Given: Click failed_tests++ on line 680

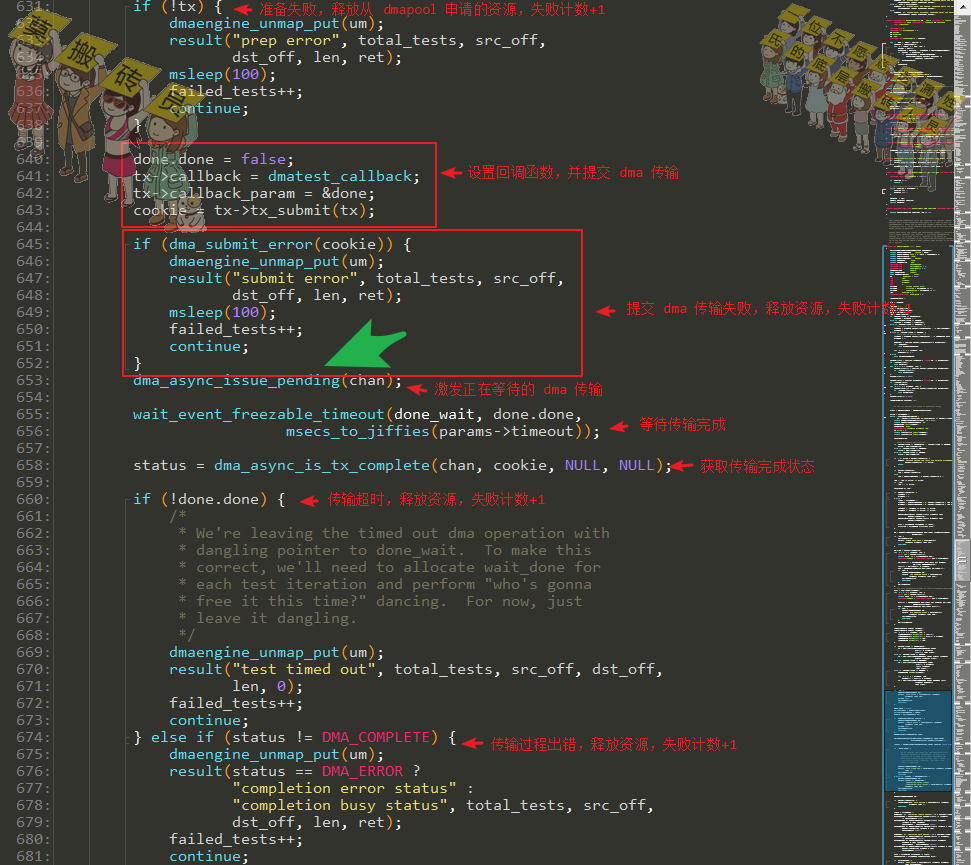Looking at the screenshot, I should coord(232,840).
